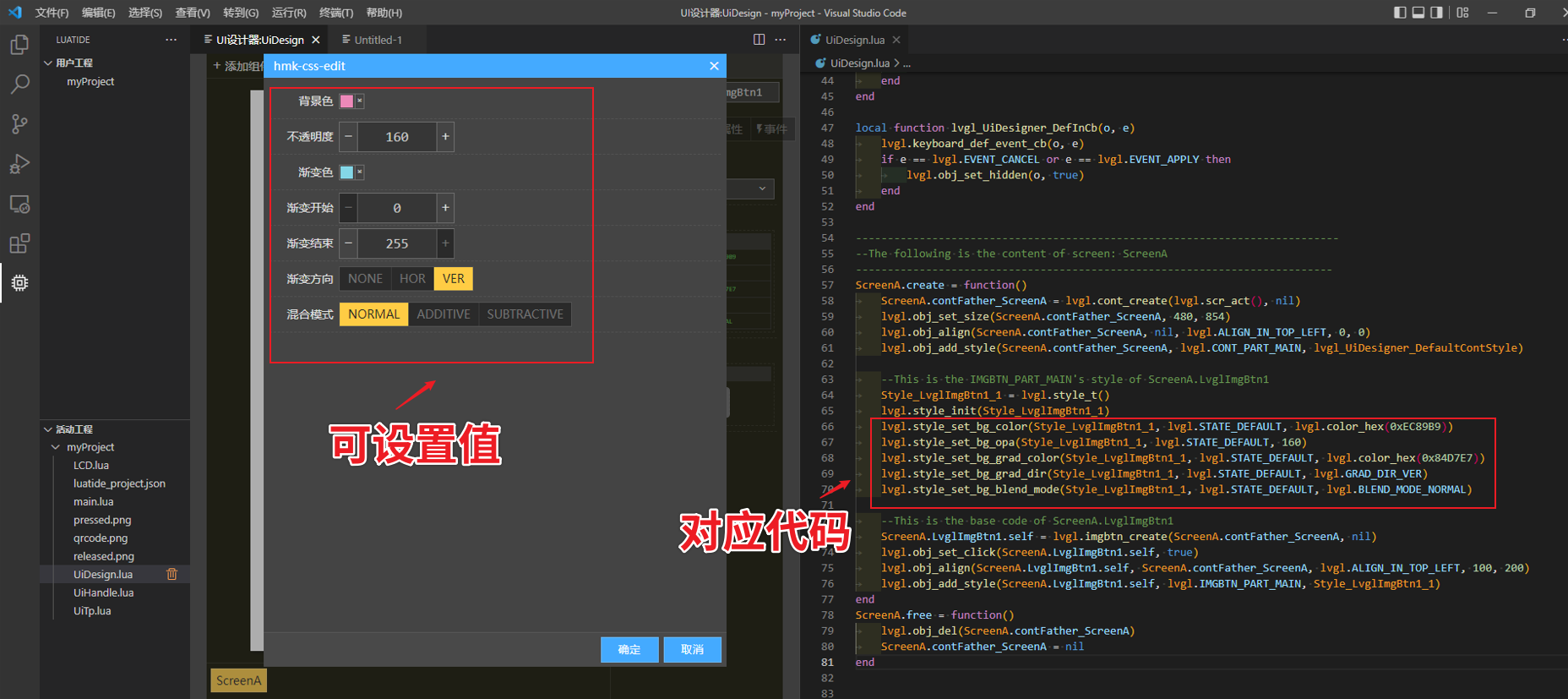Open the Extensions view icon
The height and width of the screenshot is (699, 1568).
19,244
